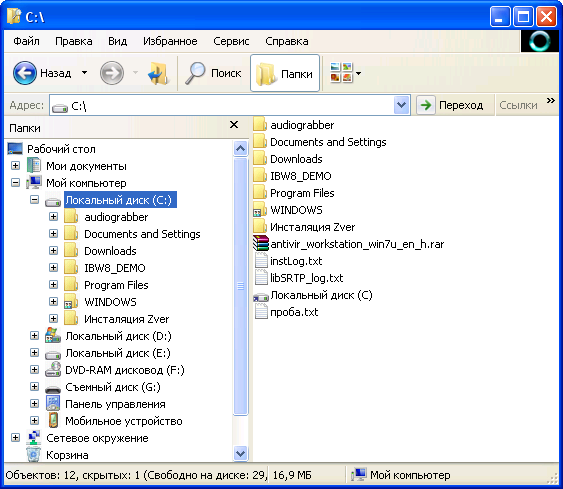Go back with the Назад arrow button
This screenshot has width=563, height=489.
click(x=42, y=73)
